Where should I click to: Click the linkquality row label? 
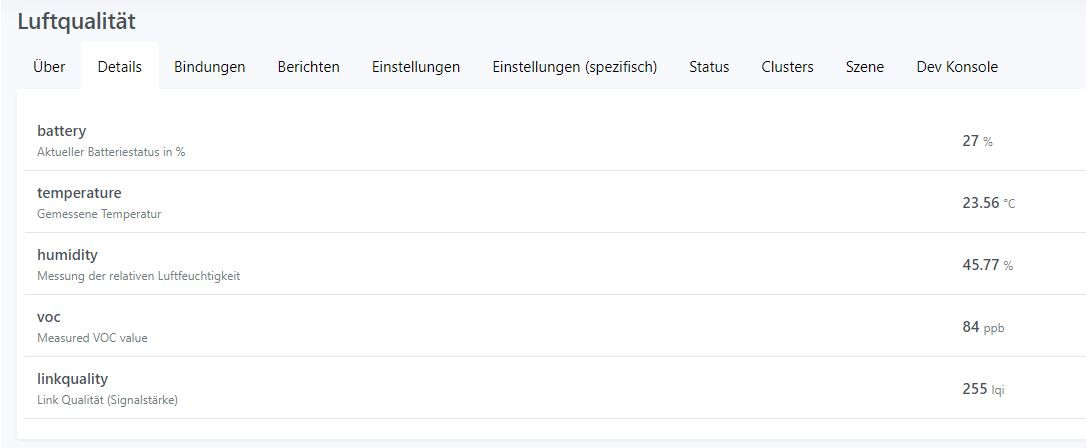click(72, 379)
